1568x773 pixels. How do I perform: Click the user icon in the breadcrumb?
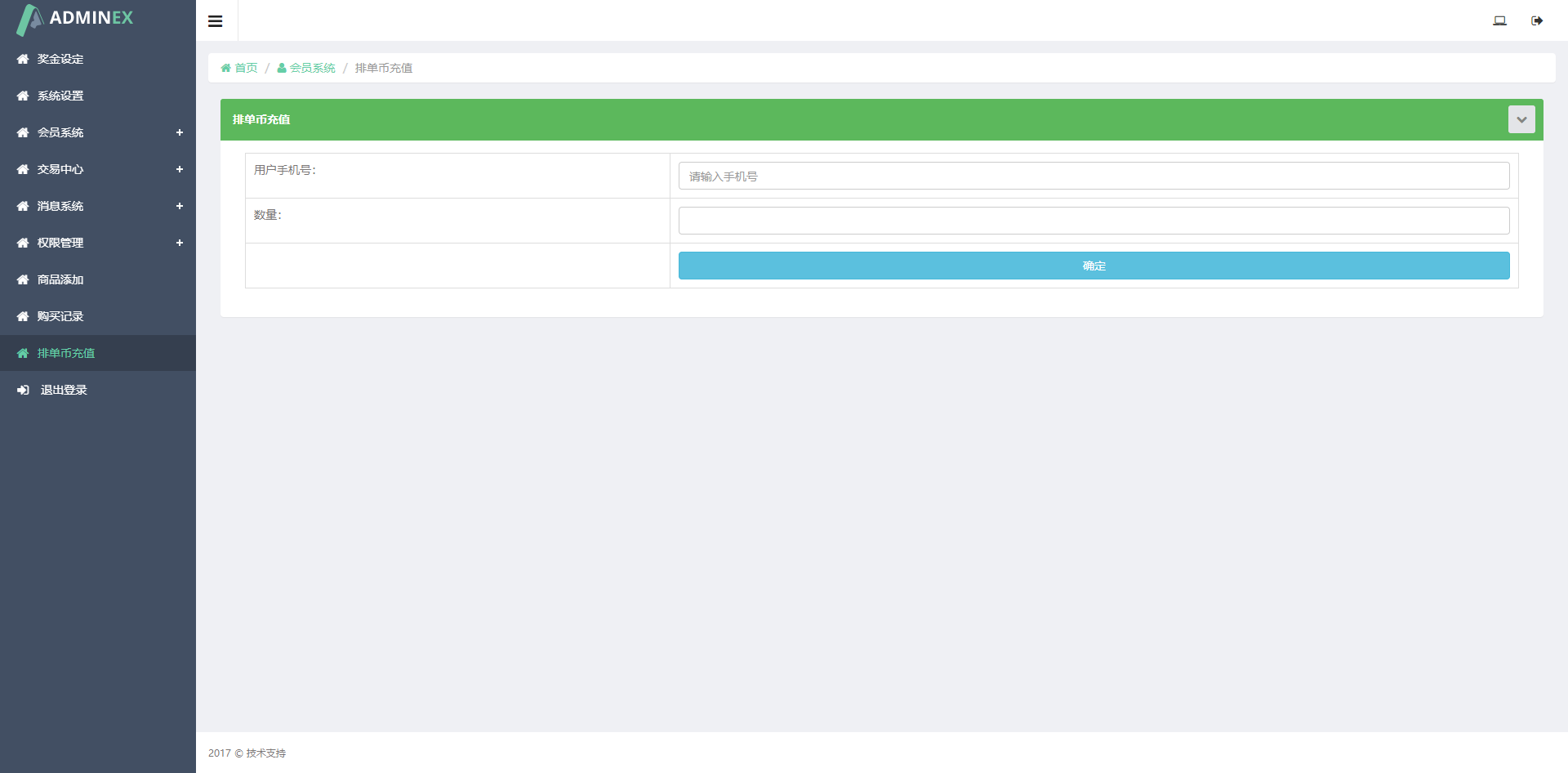point(282,68)
